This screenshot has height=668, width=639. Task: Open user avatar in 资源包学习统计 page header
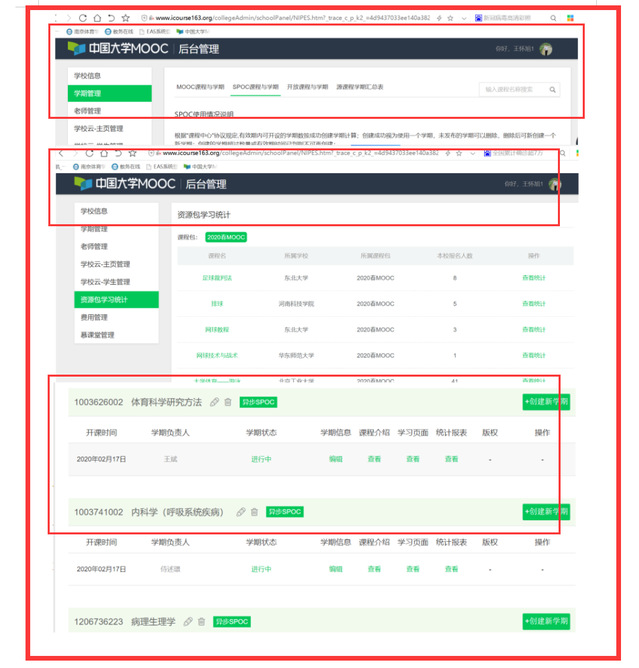pos(555,184)
